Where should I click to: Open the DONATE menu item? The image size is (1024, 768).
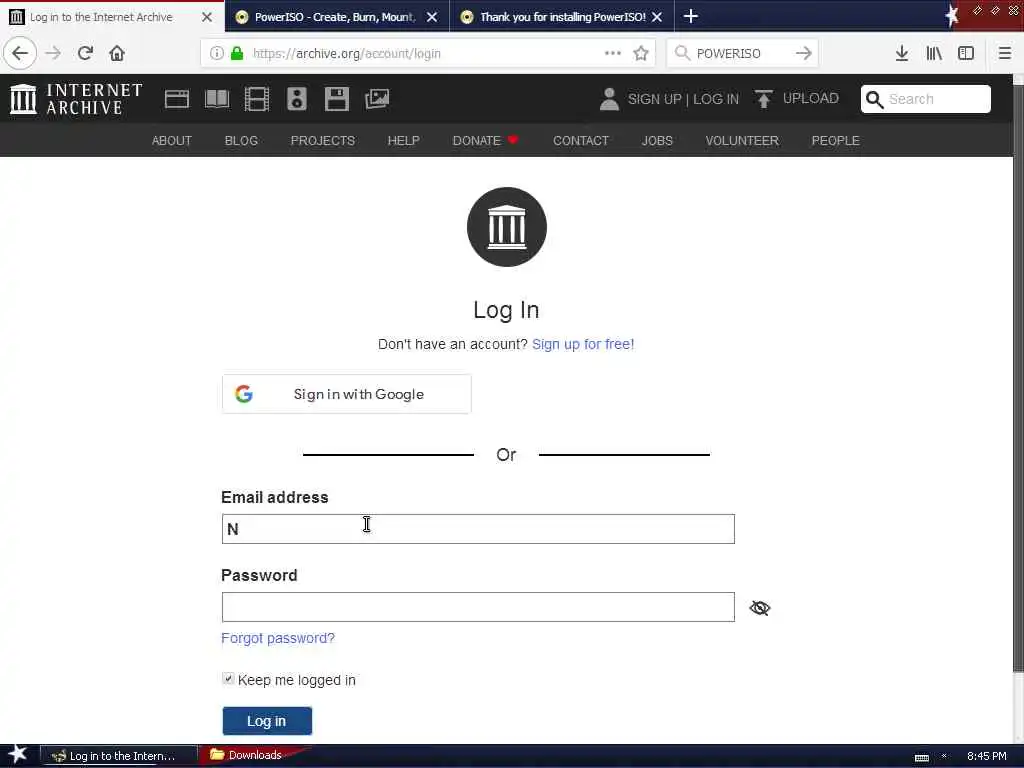(x=485, y=140)
